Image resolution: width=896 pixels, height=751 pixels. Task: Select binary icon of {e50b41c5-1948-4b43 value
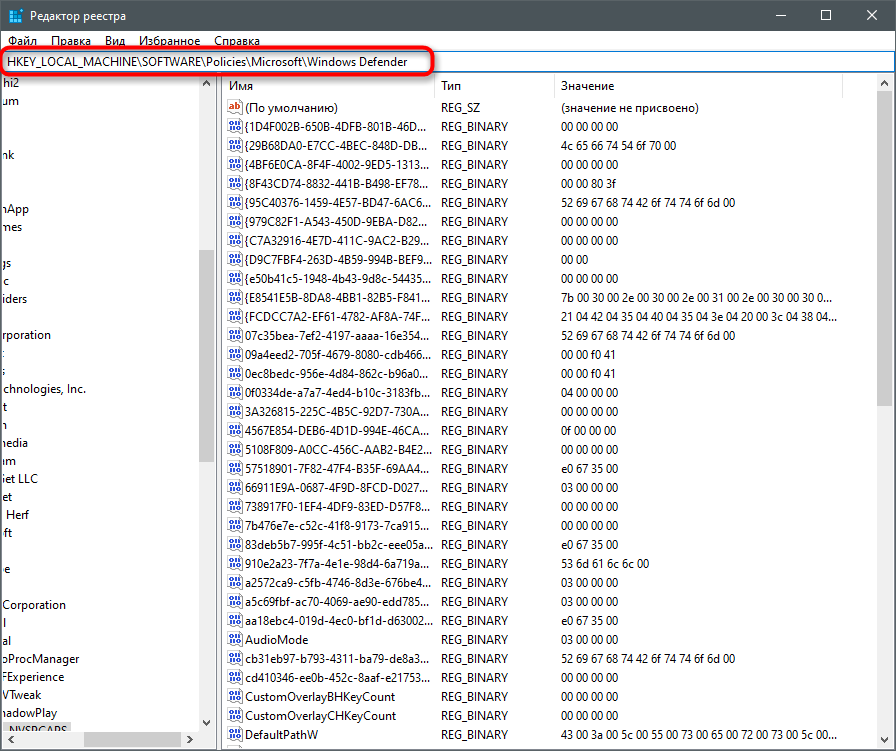[x=234, y=278]
